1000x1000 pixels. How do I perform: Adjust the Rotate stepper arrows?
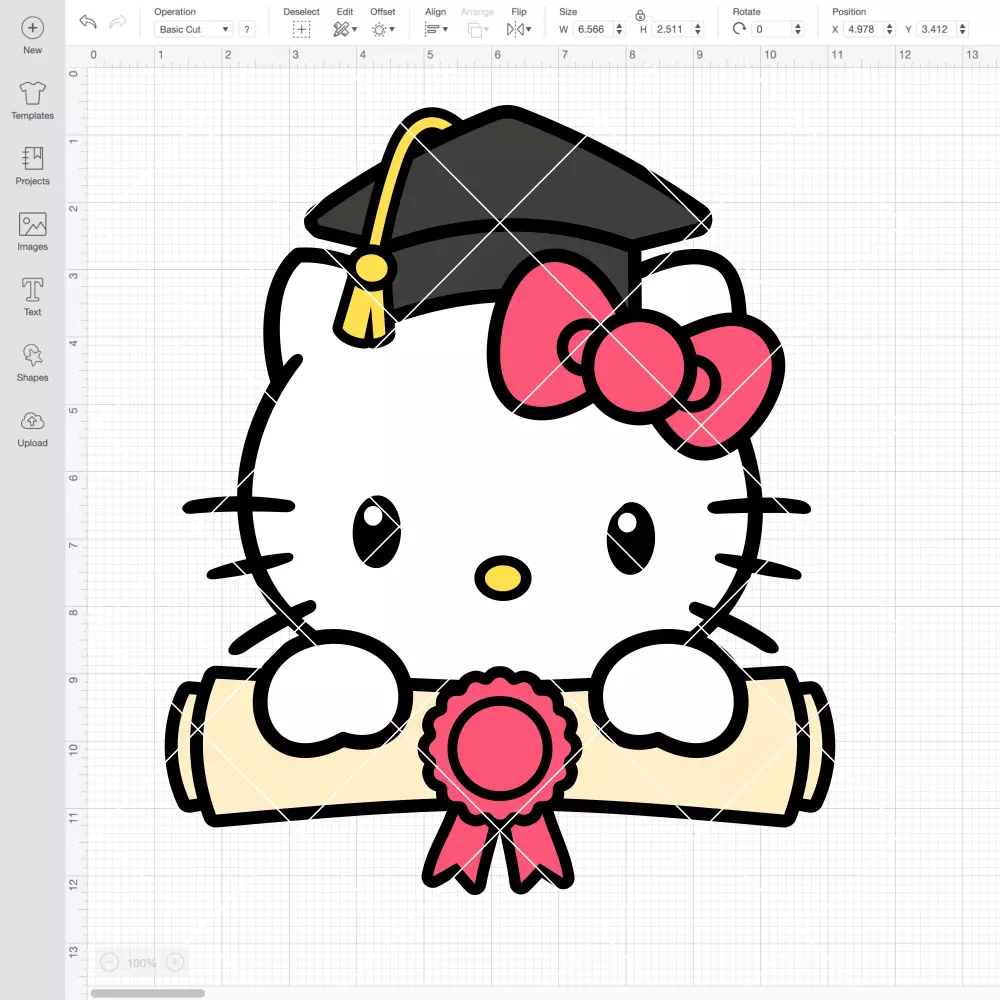click(x=798, y=29)
